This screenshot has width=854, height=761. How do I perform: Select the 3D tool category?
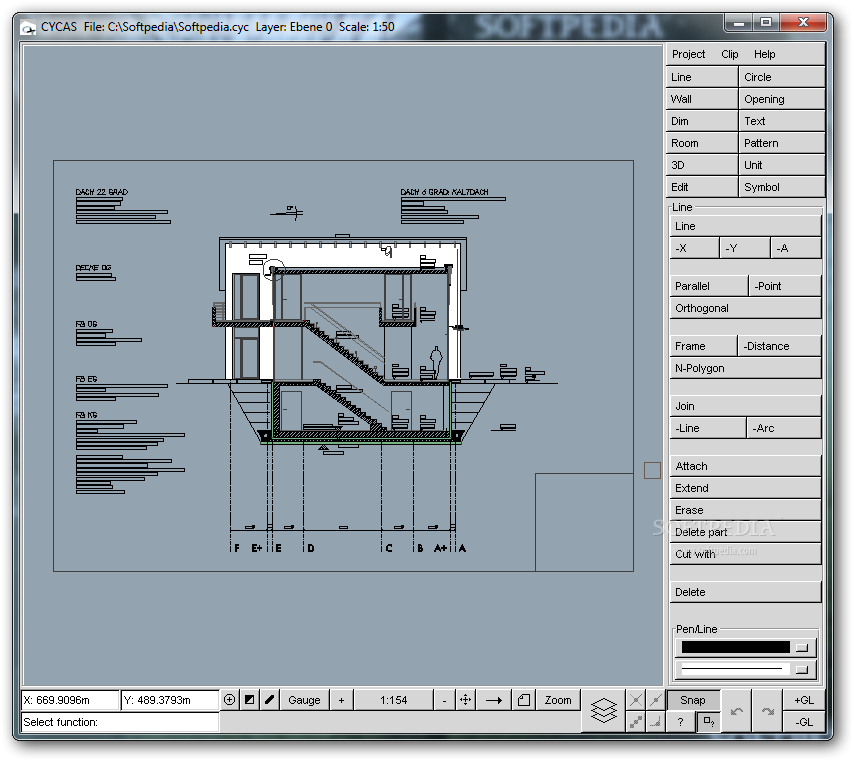click(x=702, y=165)
